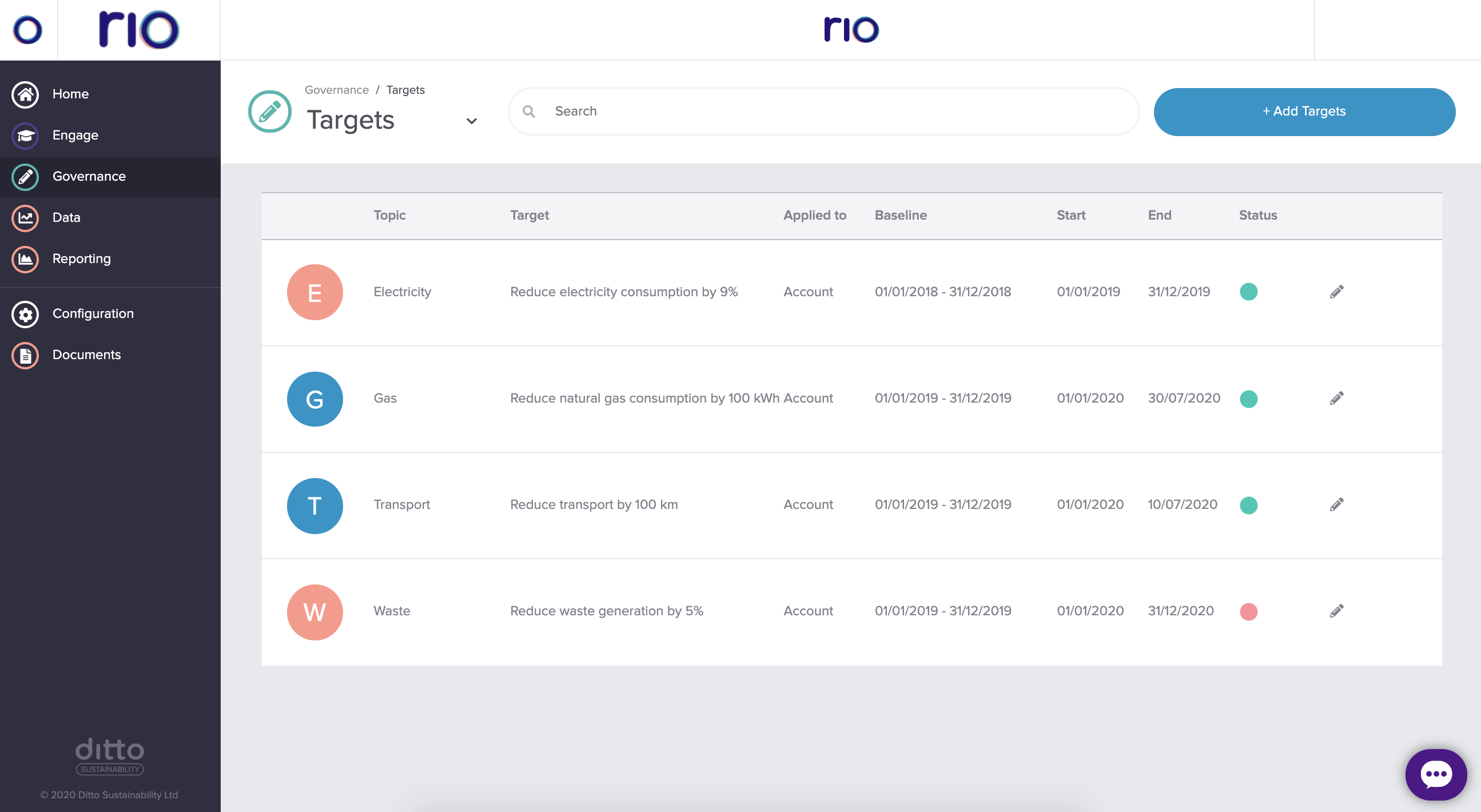
Task: Click the Electricity baseline 01/01/2018 - 31/12/2018
Action: 942,292
